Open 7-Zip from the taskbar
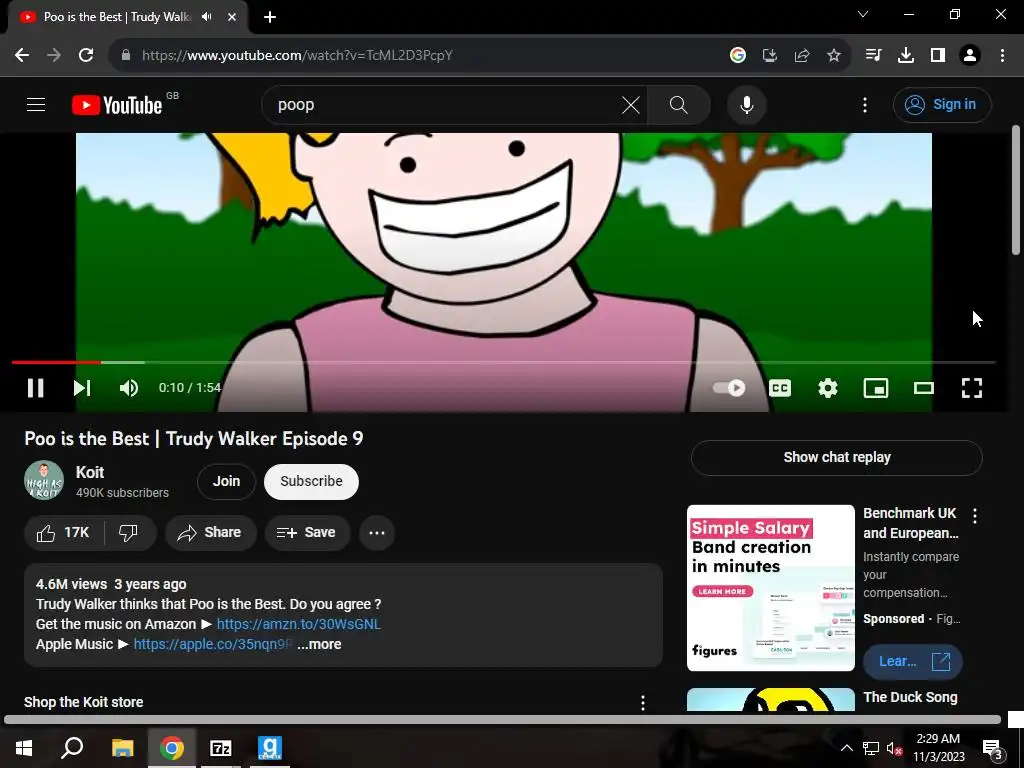Viewport: 1024px width, 768px height. tap(221, 748)
